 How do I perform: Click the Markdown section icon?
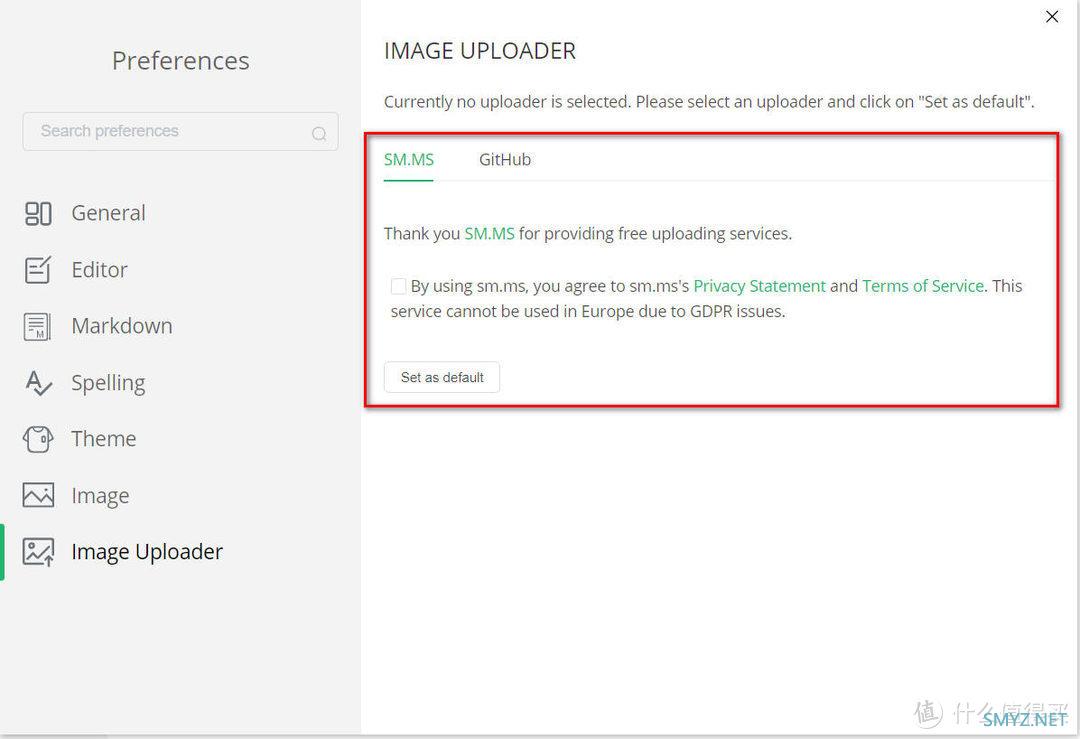pos(38,326)
